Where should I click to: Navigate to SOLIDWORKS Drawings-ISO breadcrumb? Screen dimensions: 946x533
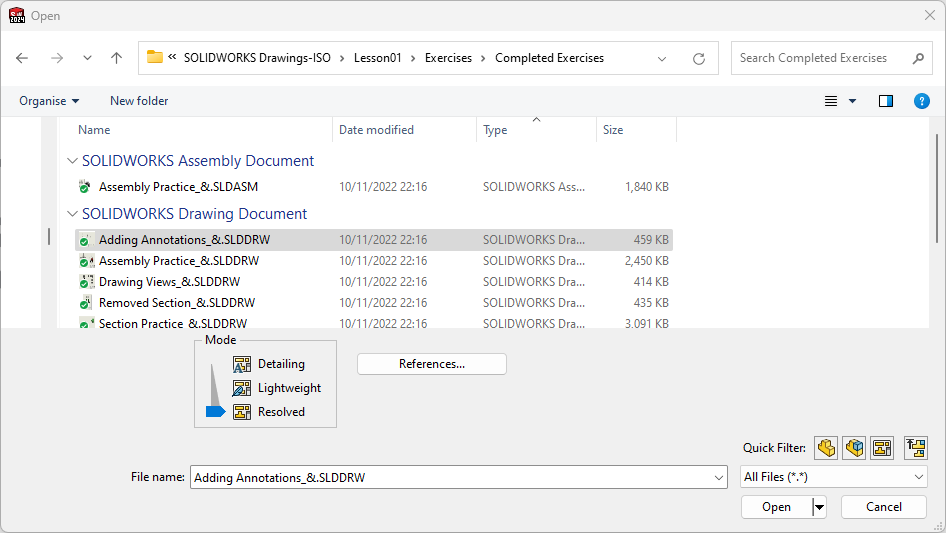click(x=257, y=58)
